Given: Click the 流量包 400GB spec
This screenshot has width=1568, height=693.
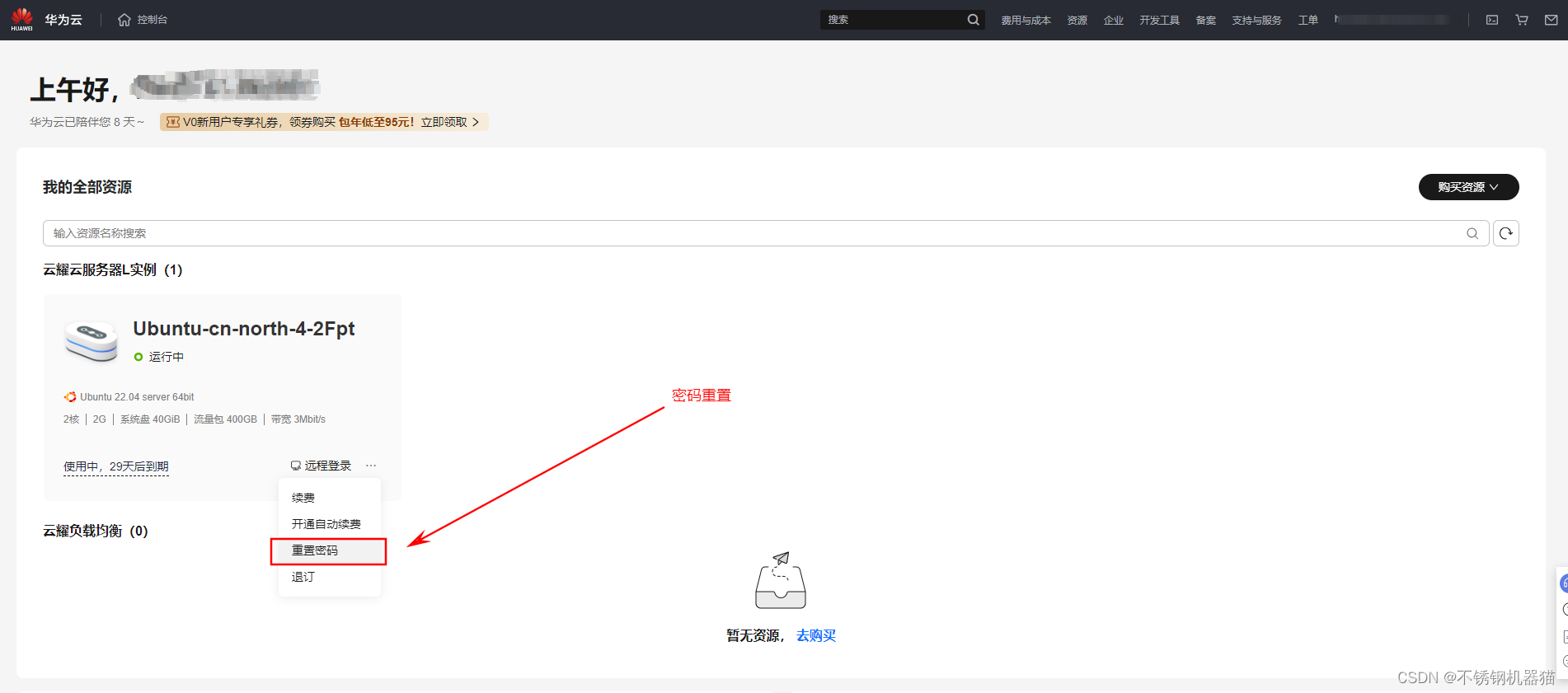Looking at the screenshot, I should tap(225, 419).
